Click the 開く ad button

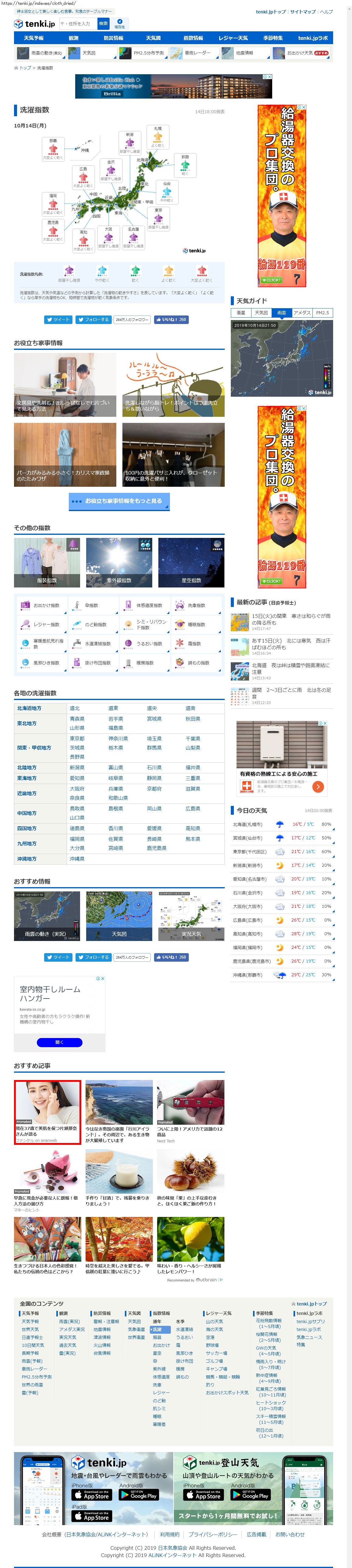[x=60, y=1043]
